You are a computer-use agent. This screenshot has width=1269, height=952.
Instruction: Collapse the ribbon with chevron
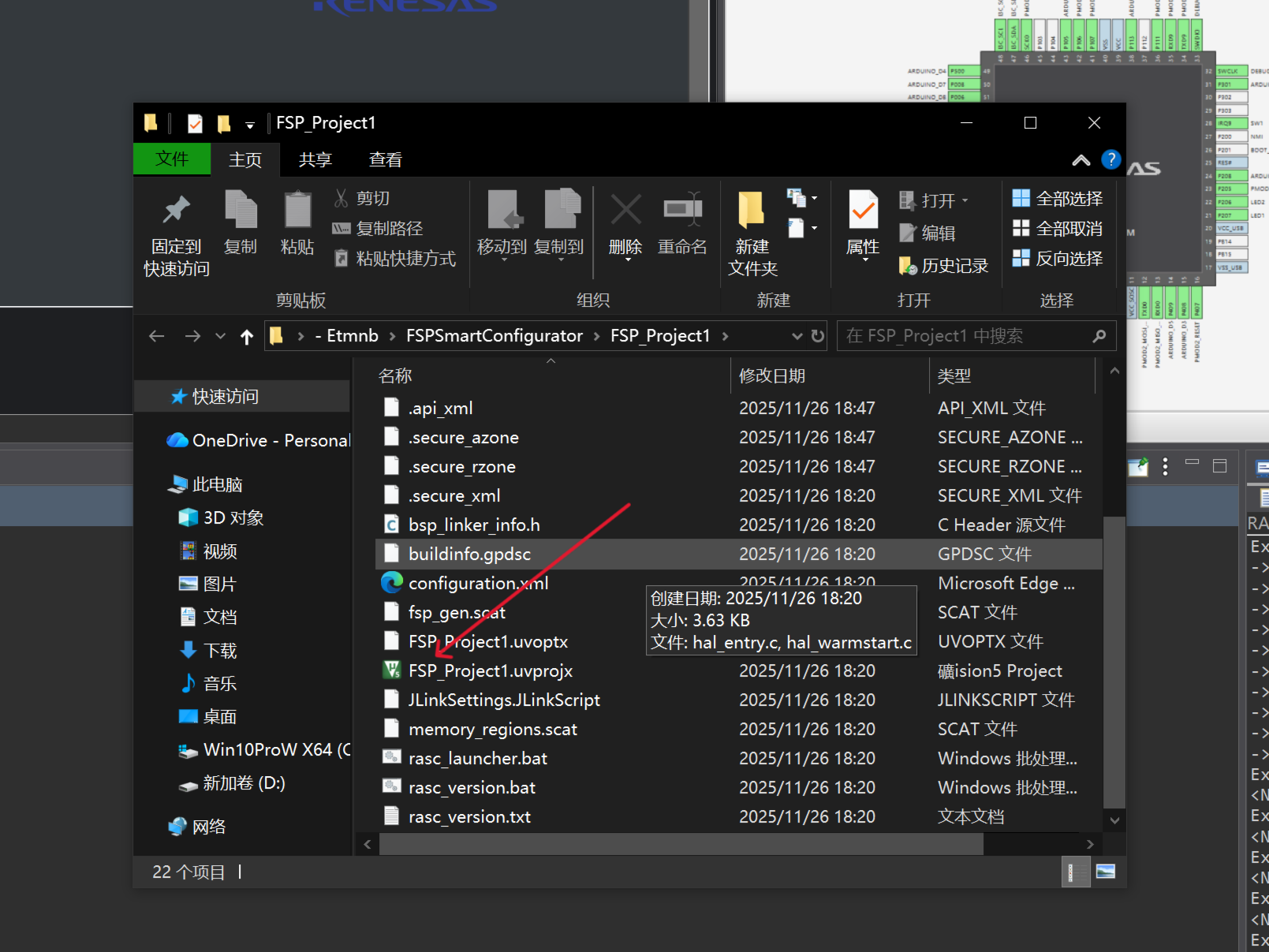click(1081, 160)
